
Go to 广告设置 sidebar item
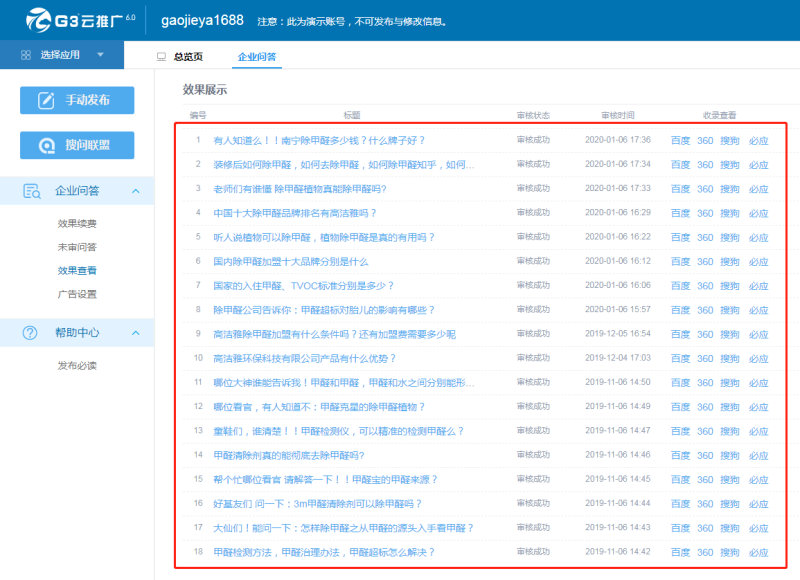(x=77, y=294)
